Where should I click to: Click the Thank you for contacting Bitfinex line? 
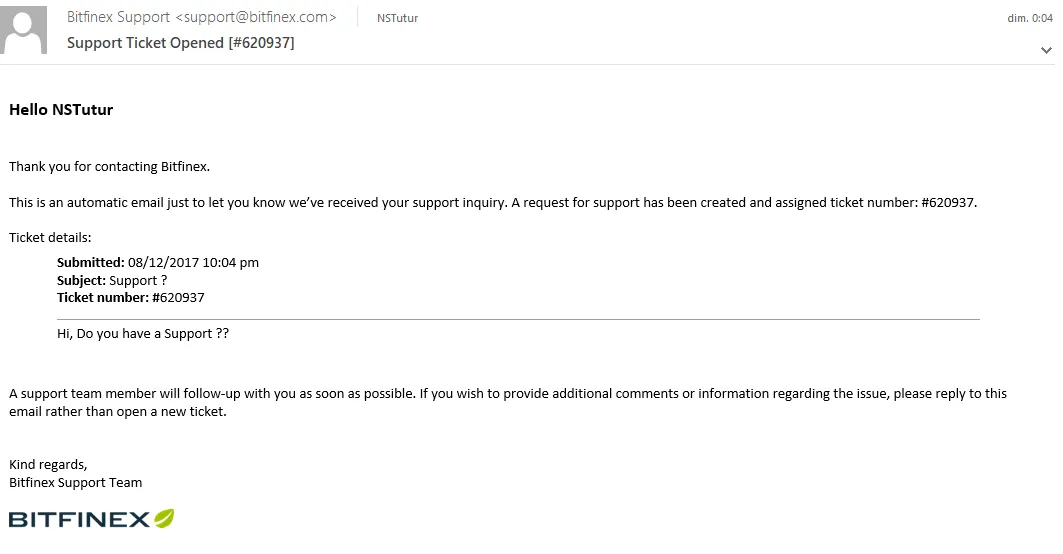tap(109, 167)
